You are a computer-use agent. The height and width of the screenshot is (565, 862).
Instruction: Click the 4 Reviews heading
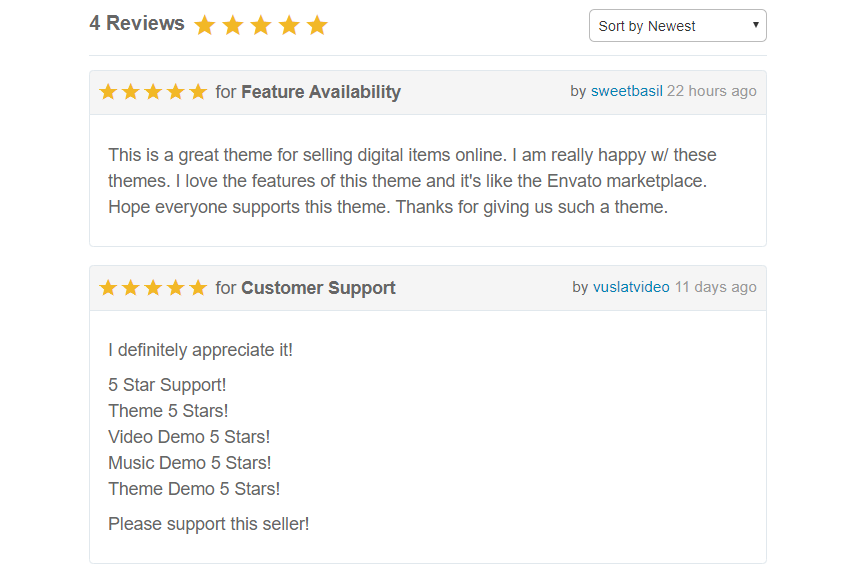[137, 24]
